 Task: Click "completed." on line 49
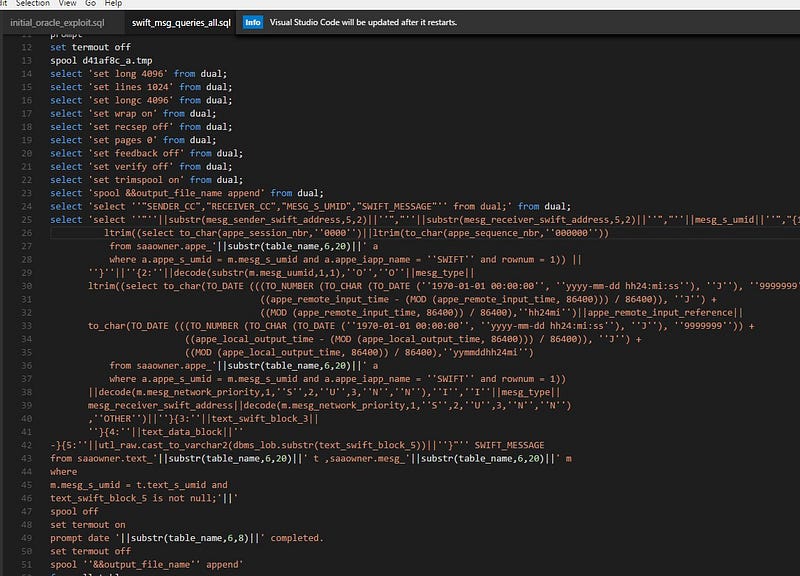[297, 538]
